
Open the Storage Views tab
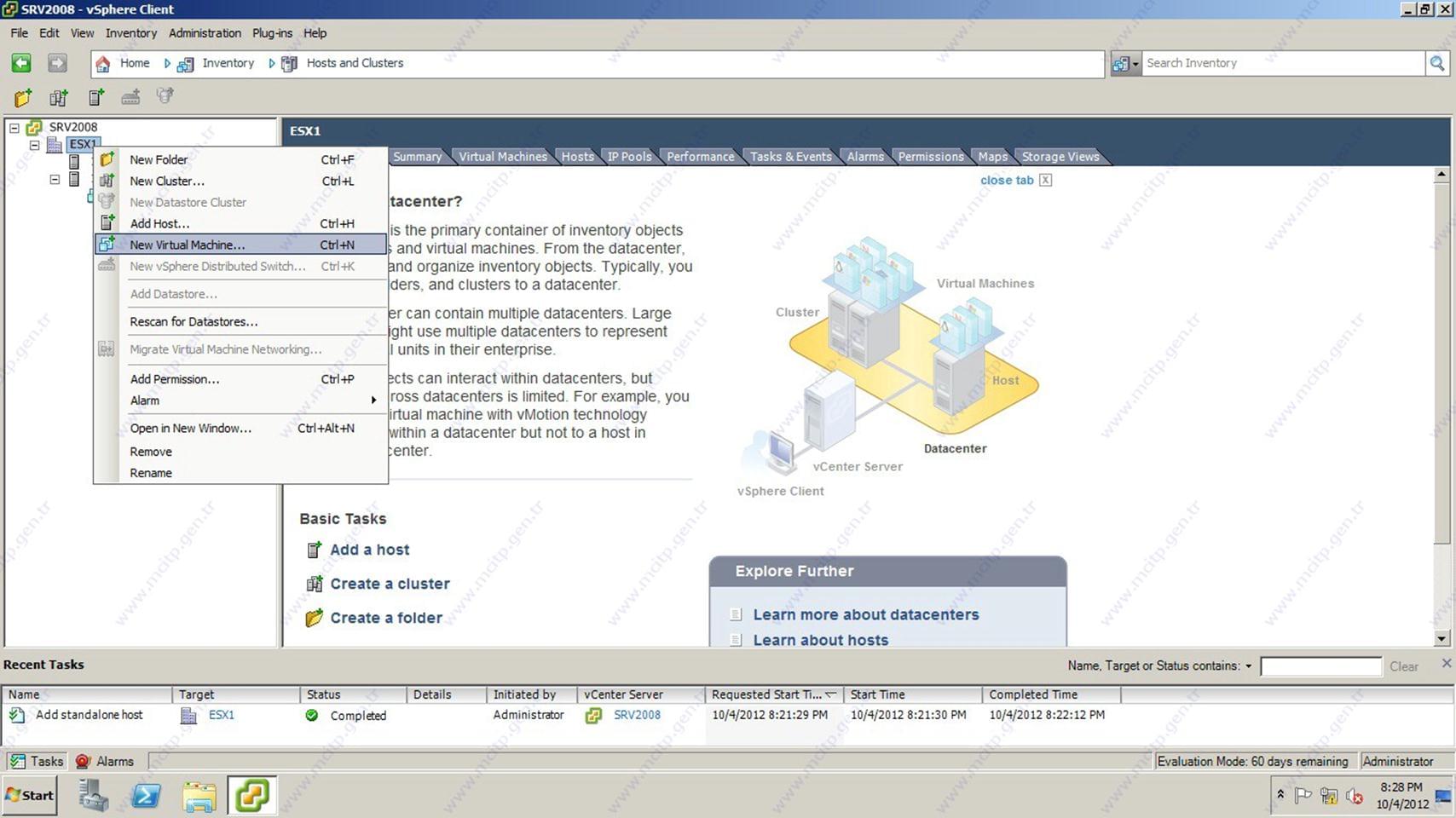1060,157
